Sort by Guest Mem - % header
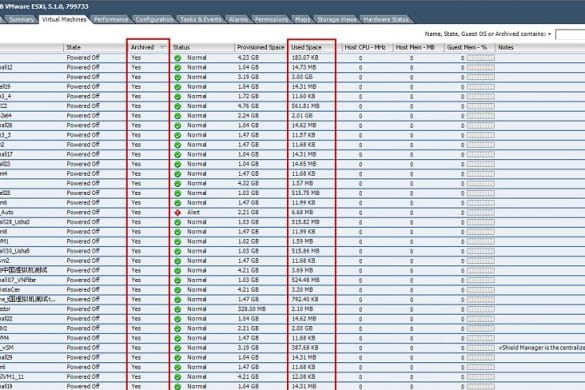 pos(467,47)
